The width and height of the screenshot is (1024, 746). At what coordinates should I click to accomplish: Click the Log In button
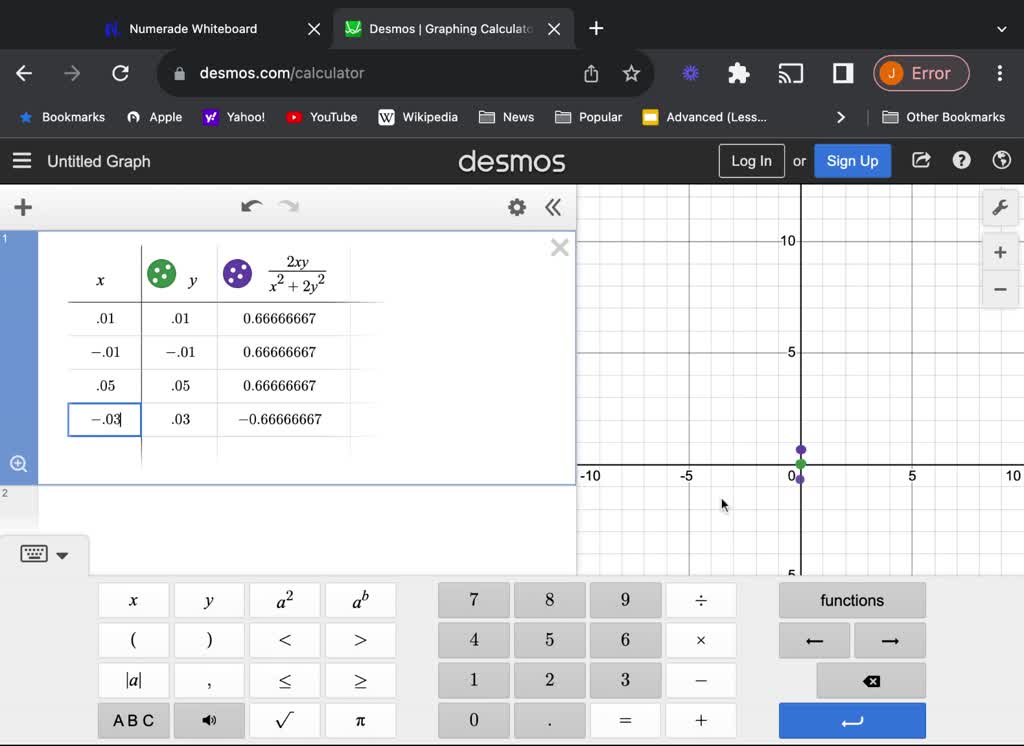751,161
